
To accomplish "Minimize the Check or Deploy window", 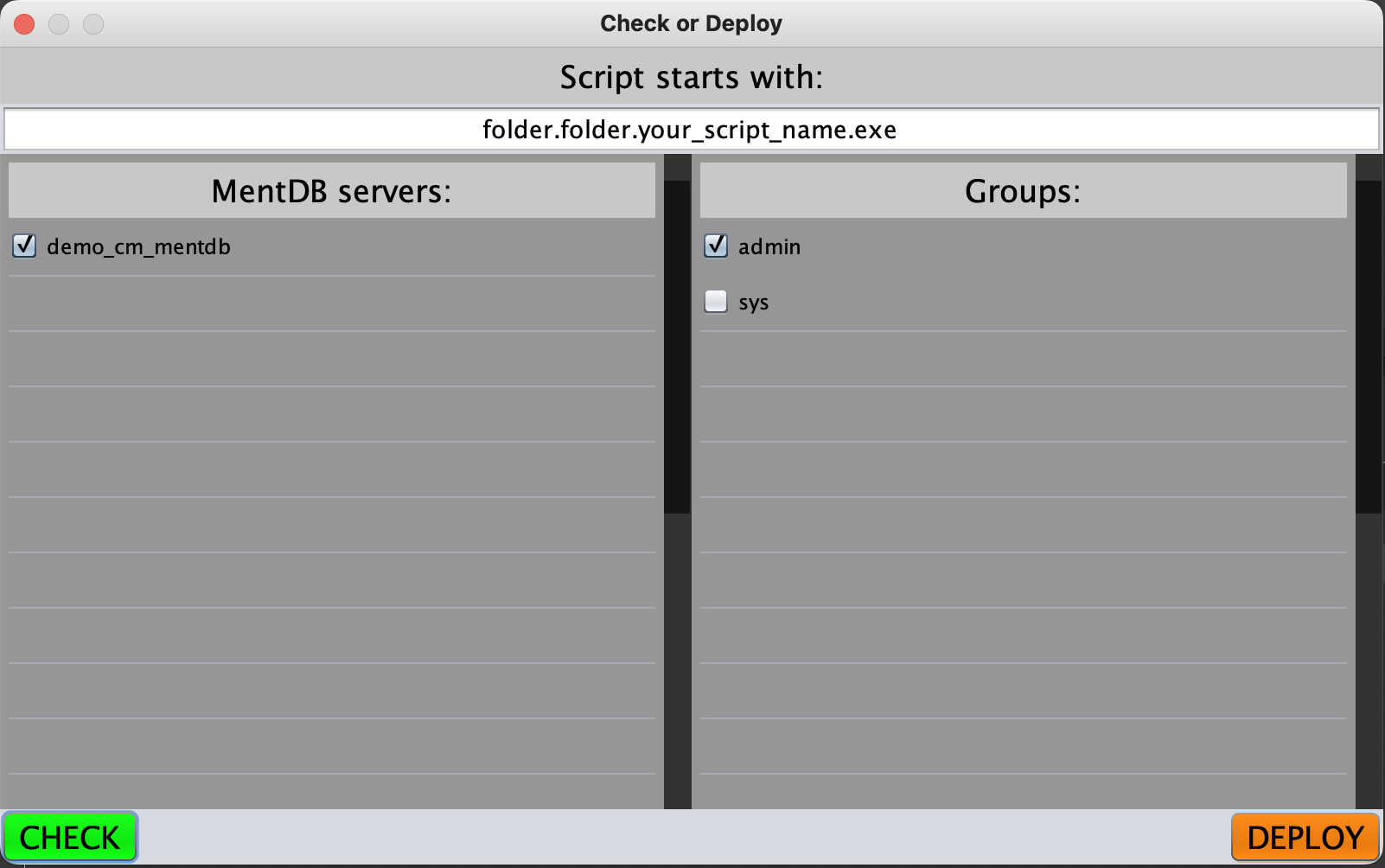I will tap(59, 24).
